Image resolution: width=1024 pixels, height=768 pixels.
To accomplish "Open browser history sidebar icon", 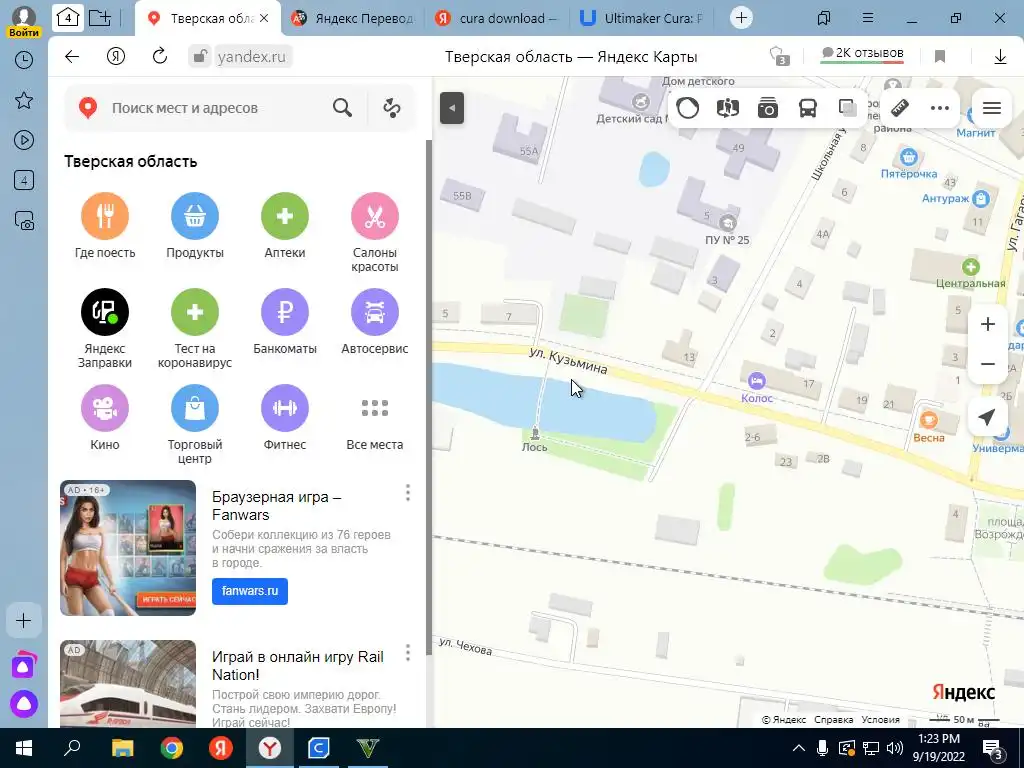I will click(24, 60).
